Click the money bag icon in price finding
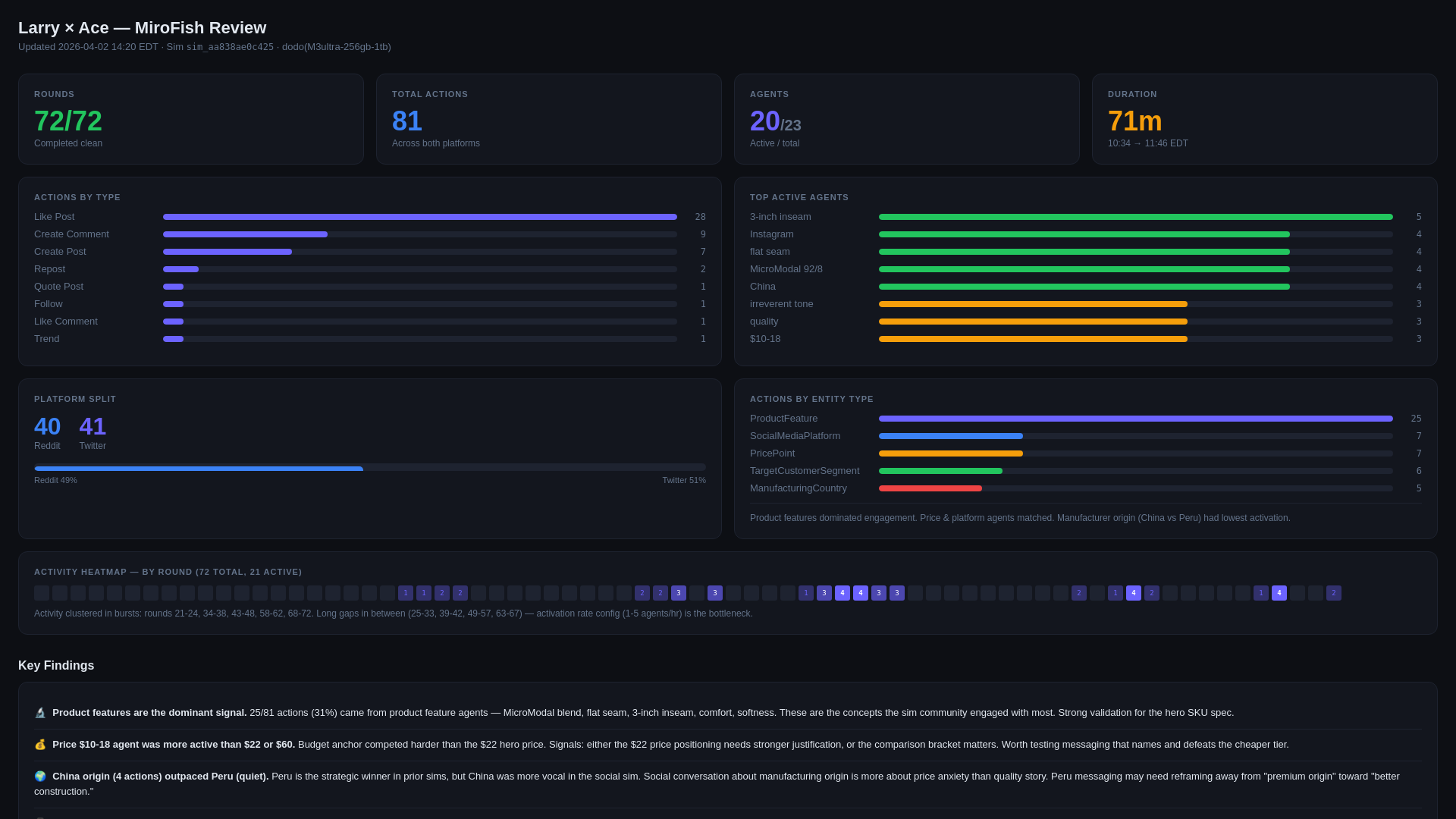1456x819 pixels. click(40, 745)
